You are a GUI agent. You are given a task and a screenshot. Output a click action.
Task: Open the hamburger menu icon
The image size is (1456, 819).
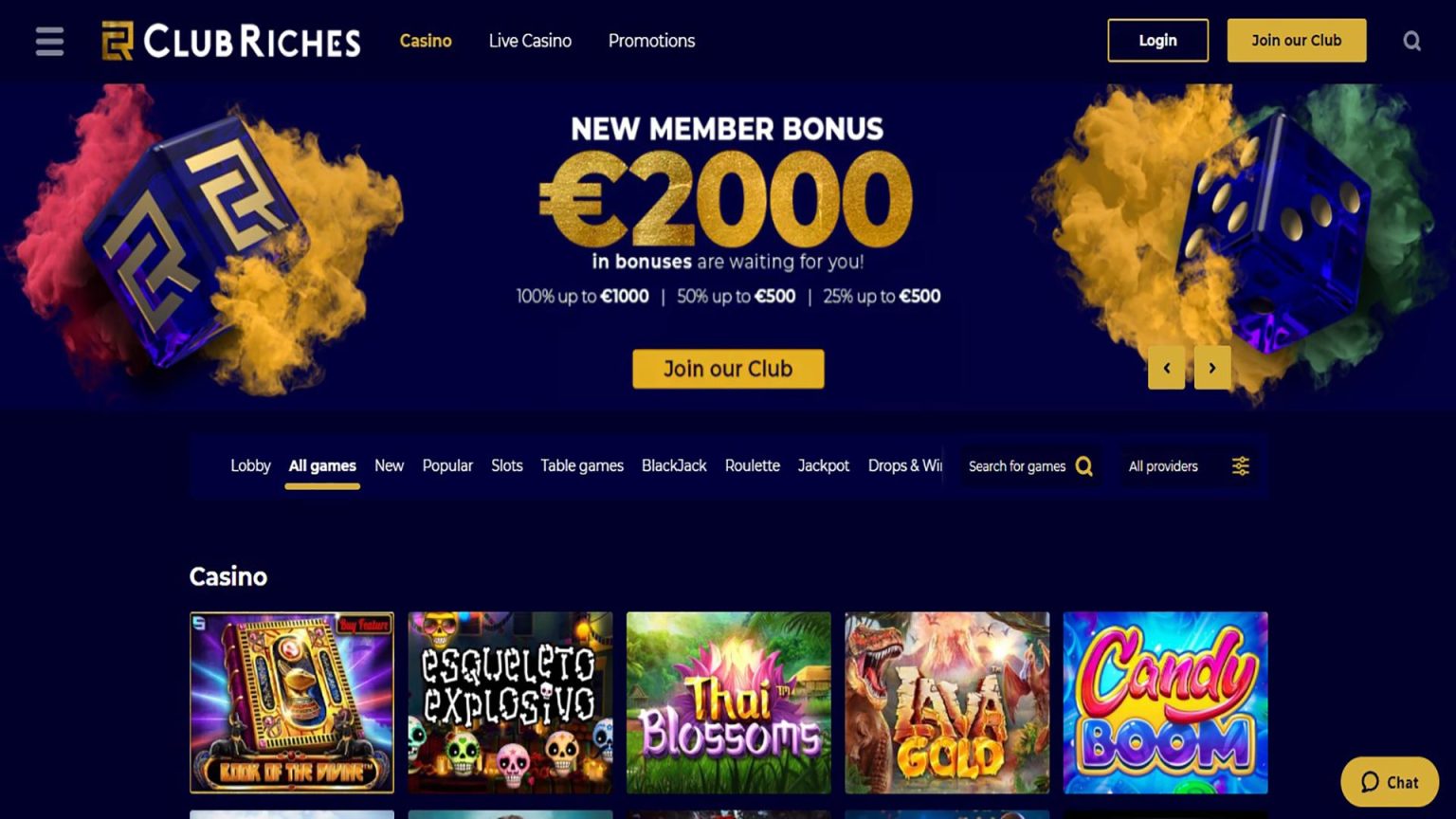[x=49, y=42]
